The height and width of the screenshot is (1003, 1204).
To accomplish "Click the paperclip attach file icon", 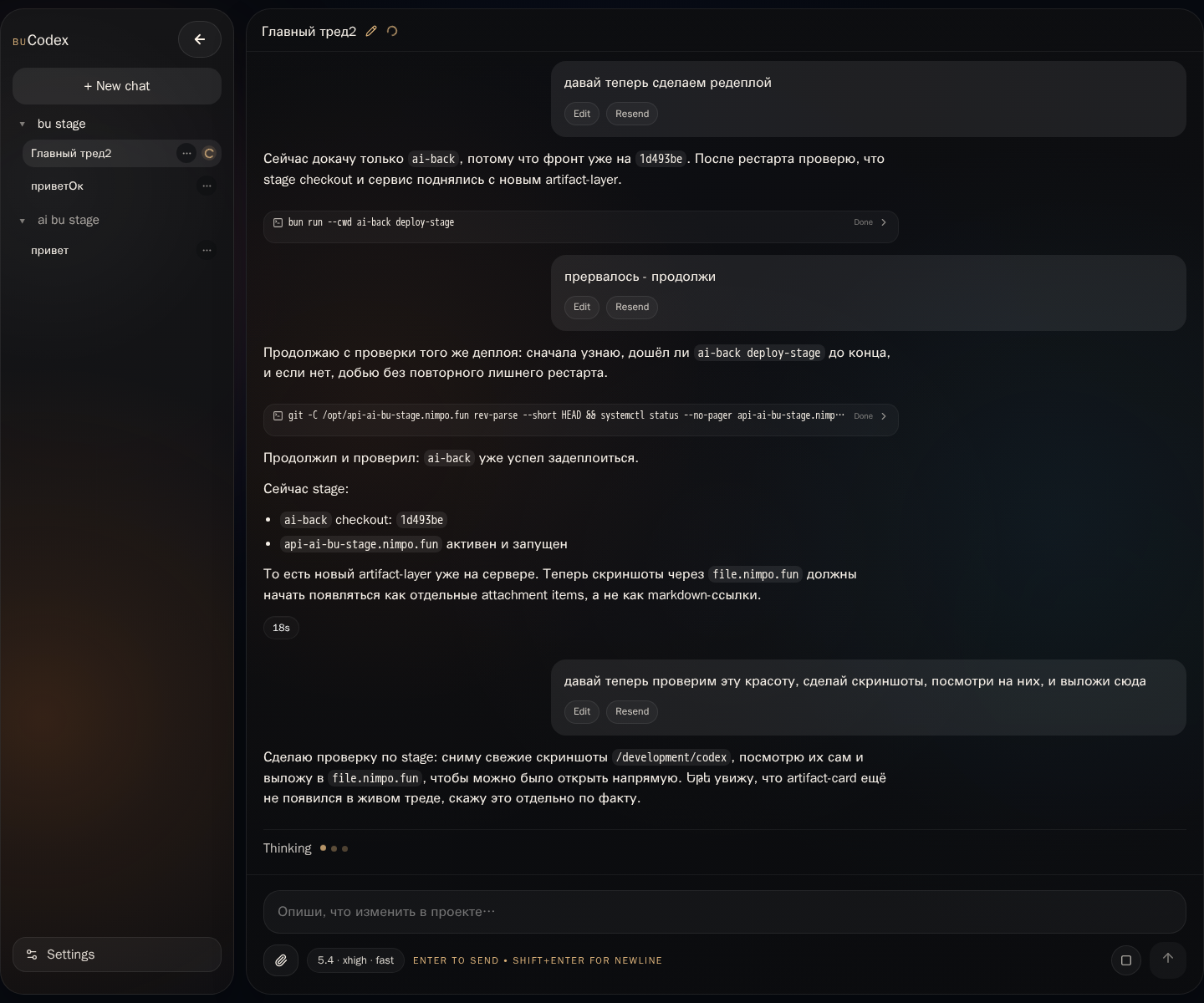I will click(281, 960).
